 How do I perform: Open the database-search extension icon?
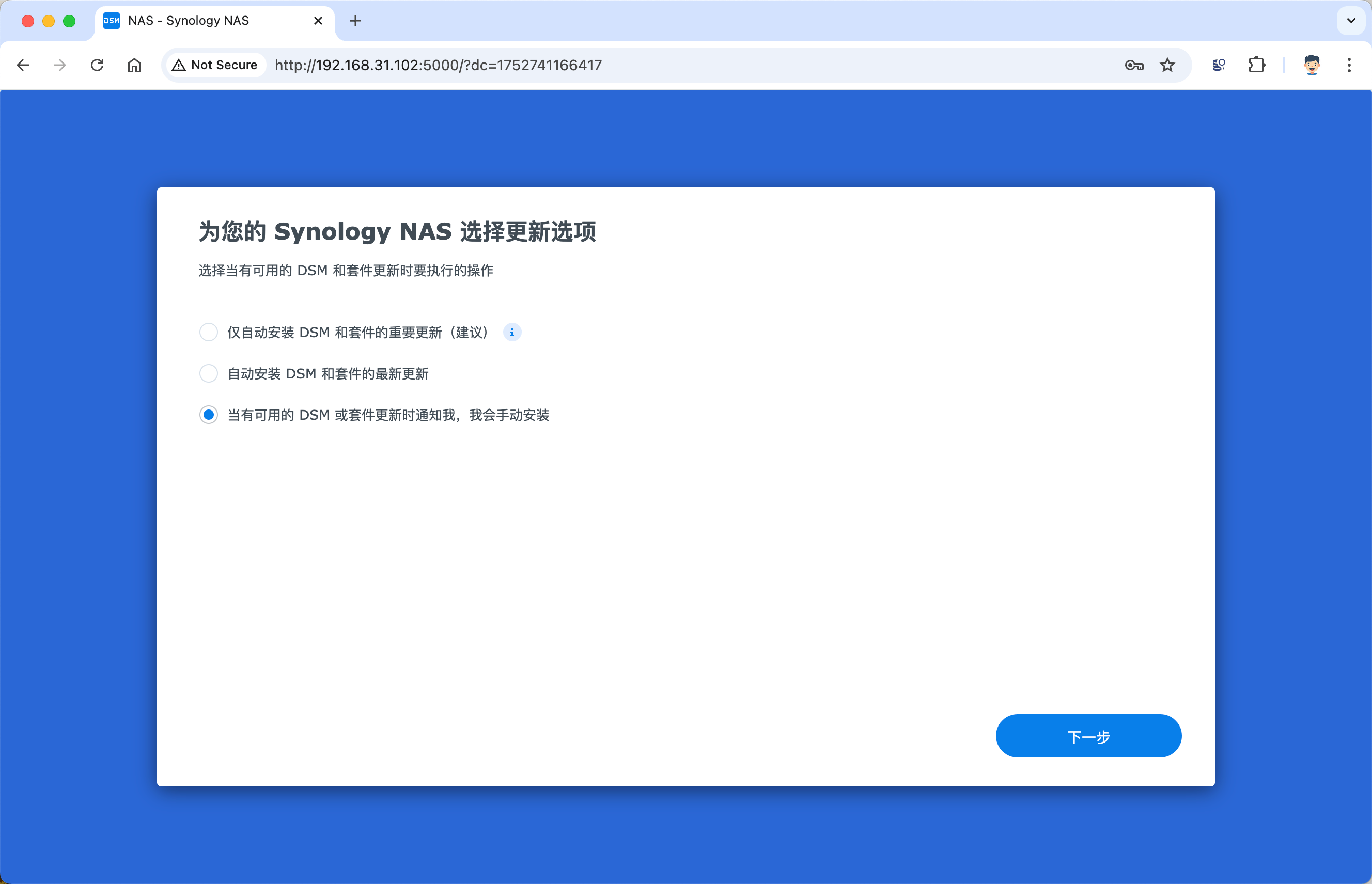click(x=1219, y=66)
